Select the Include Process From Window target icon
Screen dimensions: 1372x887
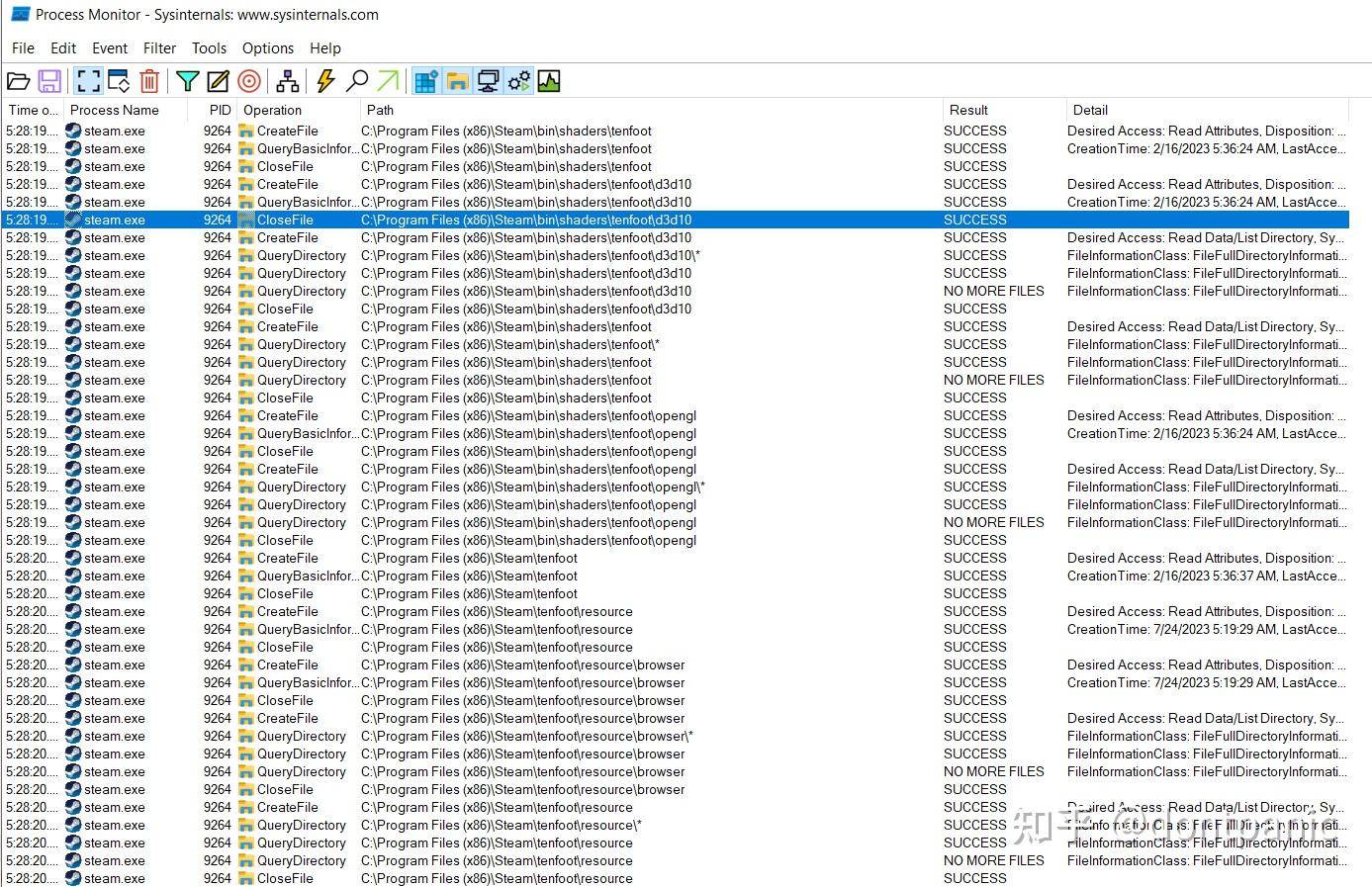[x=249, y=81]
